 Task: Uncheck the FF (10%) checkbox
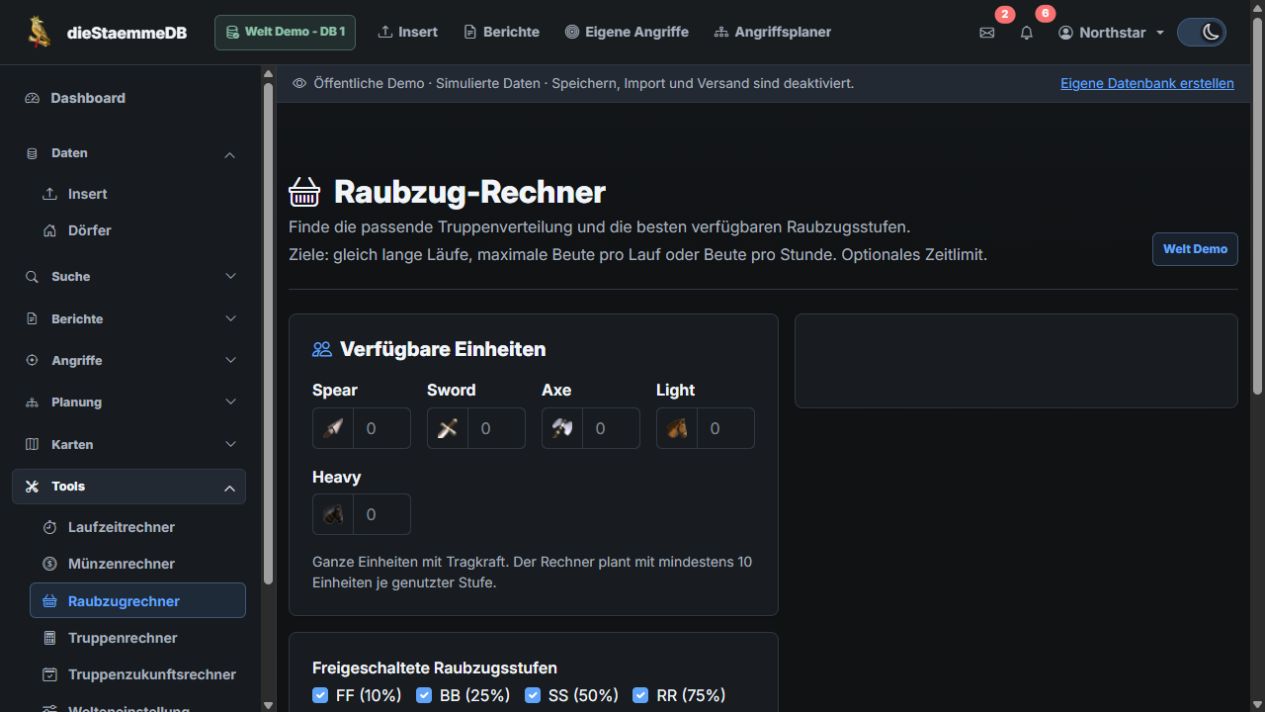pos(320,695)
